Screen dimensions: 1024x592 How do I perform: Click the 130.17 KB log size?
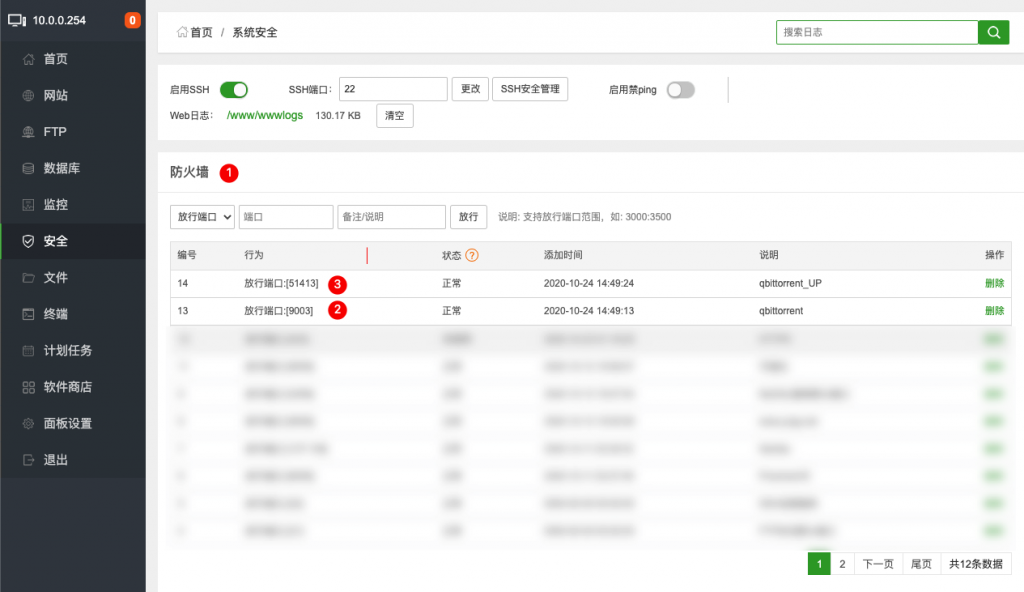coord(338,116)
